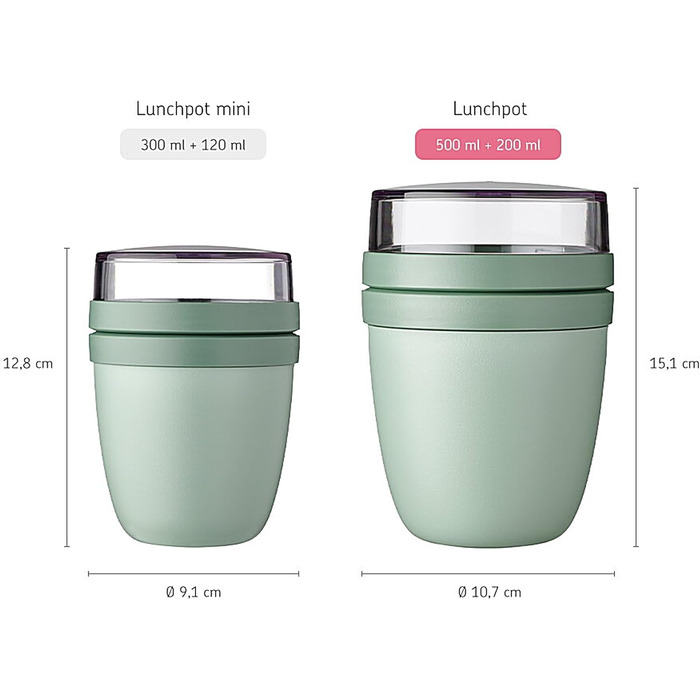Click the green band of the large pot

click(x=488, y=292)
